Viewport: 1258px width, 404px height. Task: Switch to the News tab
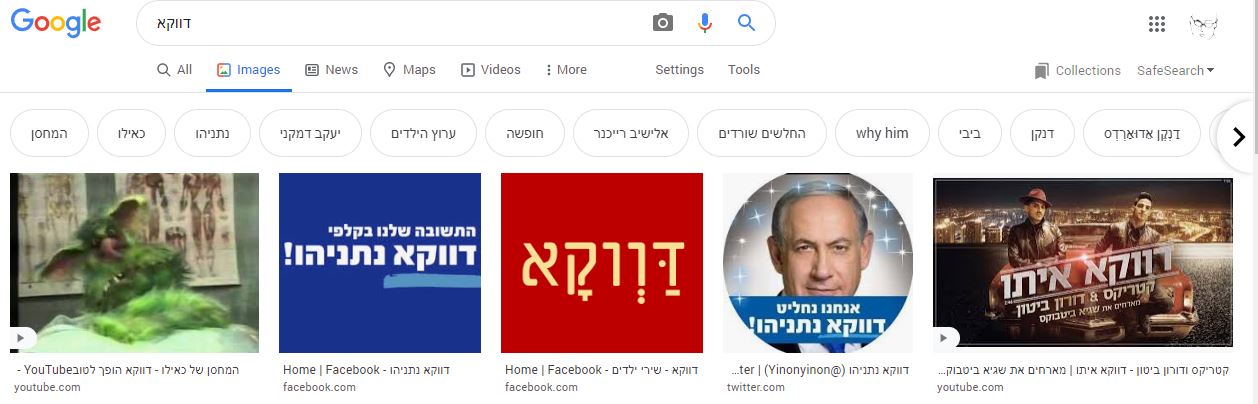(331, 70)
